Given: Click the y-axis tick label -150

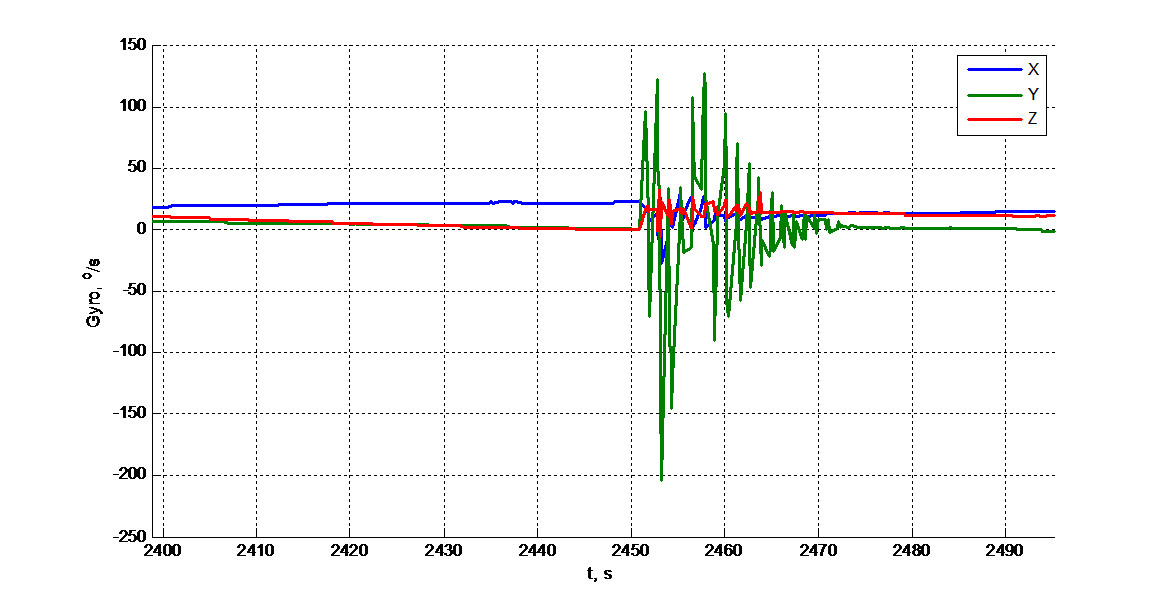Looking at the screenshot, I should coord(129,413).
